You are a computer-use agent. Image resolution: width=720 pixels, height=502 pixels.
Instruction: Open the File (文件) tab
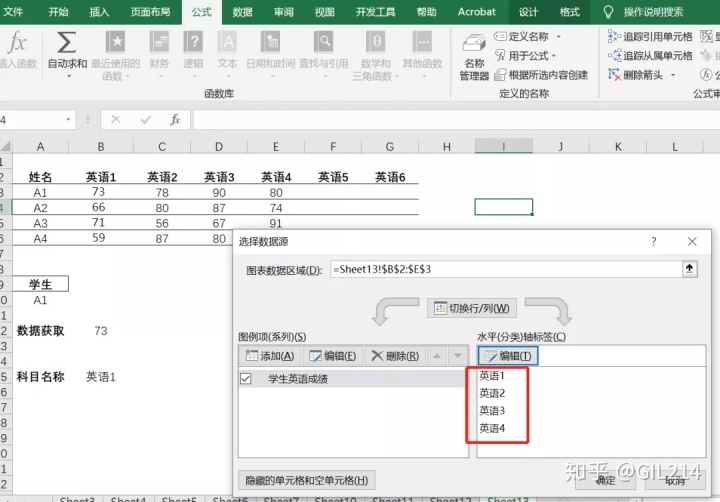13,11
